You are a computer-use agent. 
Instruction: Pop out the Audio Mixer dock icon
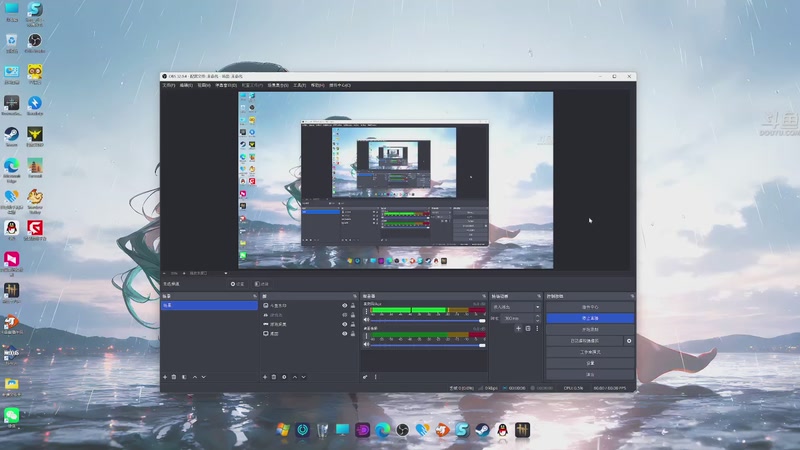[484, 296]
